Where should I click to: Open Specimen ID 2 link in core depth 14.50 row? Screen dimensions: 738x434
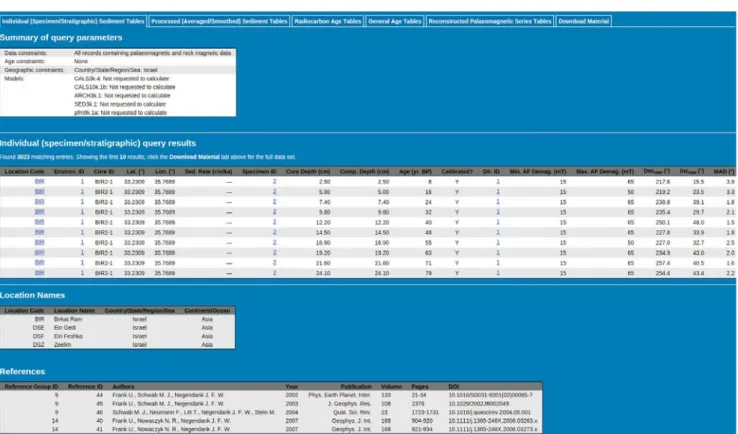point(274,232)
